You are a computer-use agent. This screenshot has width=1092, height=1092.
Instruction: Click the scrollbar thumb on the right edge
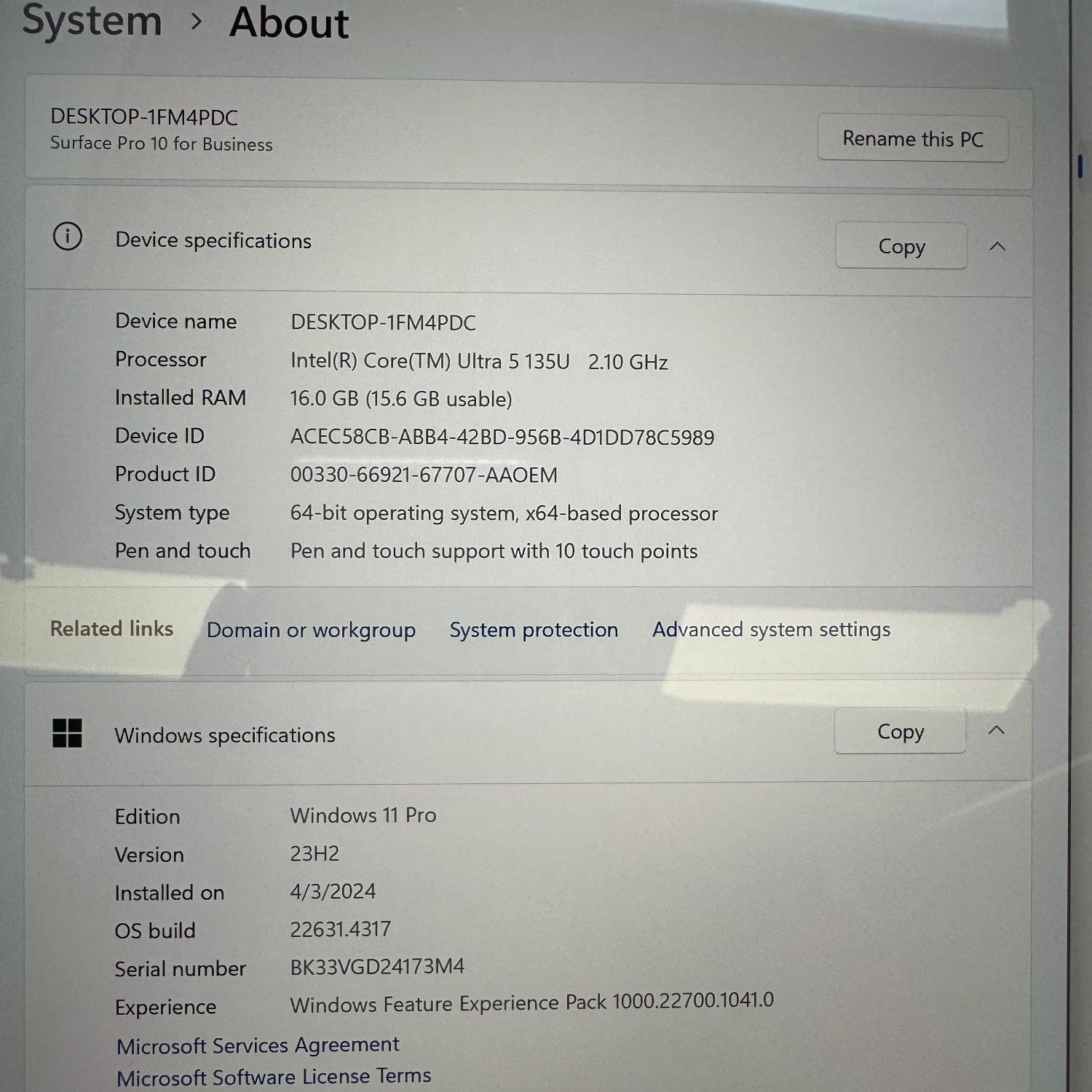click(x=1080, y=166)
